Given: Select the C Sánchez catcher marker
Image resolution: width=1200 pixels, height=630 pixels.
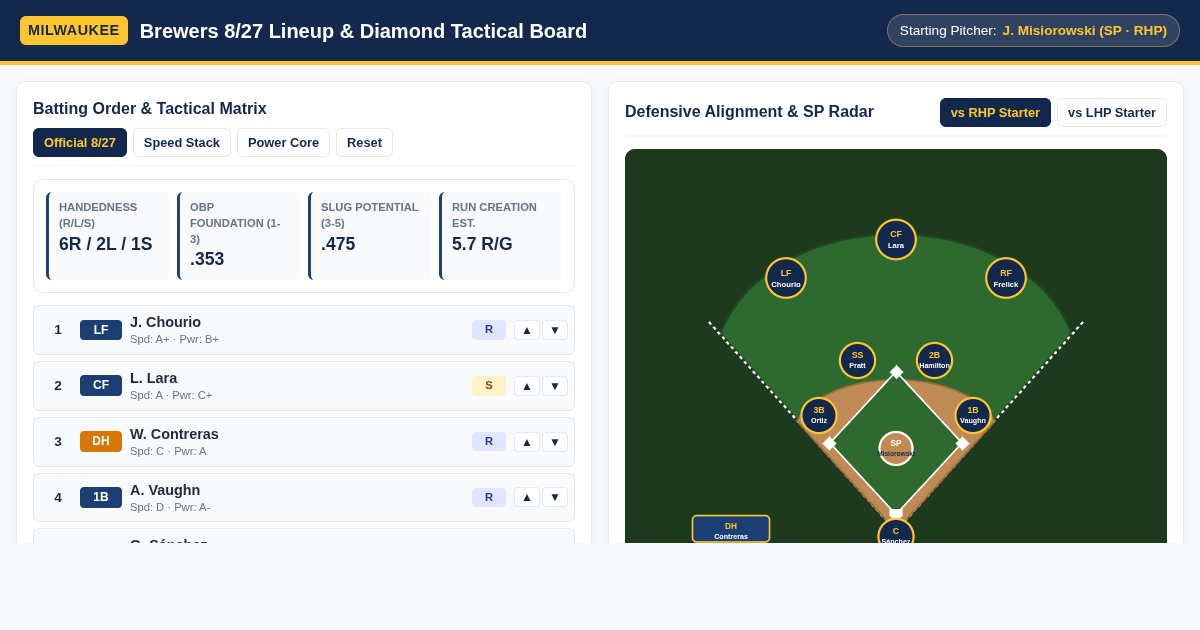Looking at the screenshot, I should tap(896, 533).
